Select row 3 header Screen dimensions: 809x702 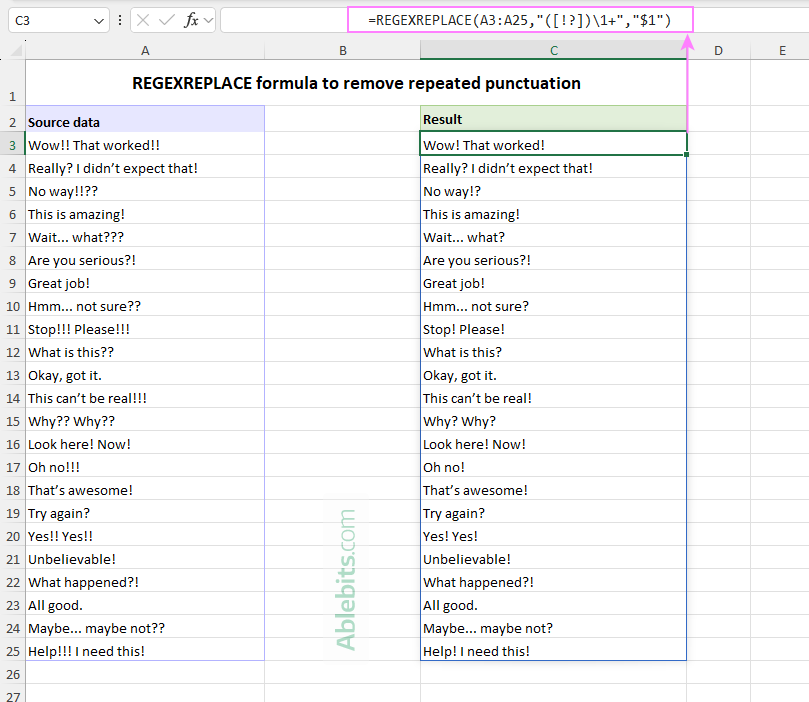(x=12, y=145)
